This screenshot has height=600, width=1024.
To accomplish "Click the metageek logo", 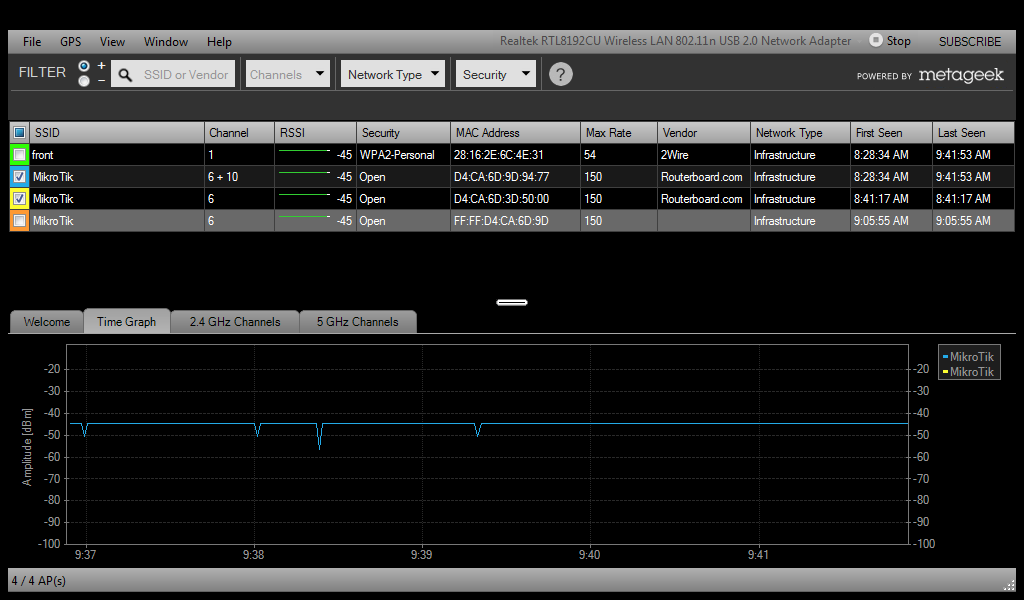I will coord(961,75).
